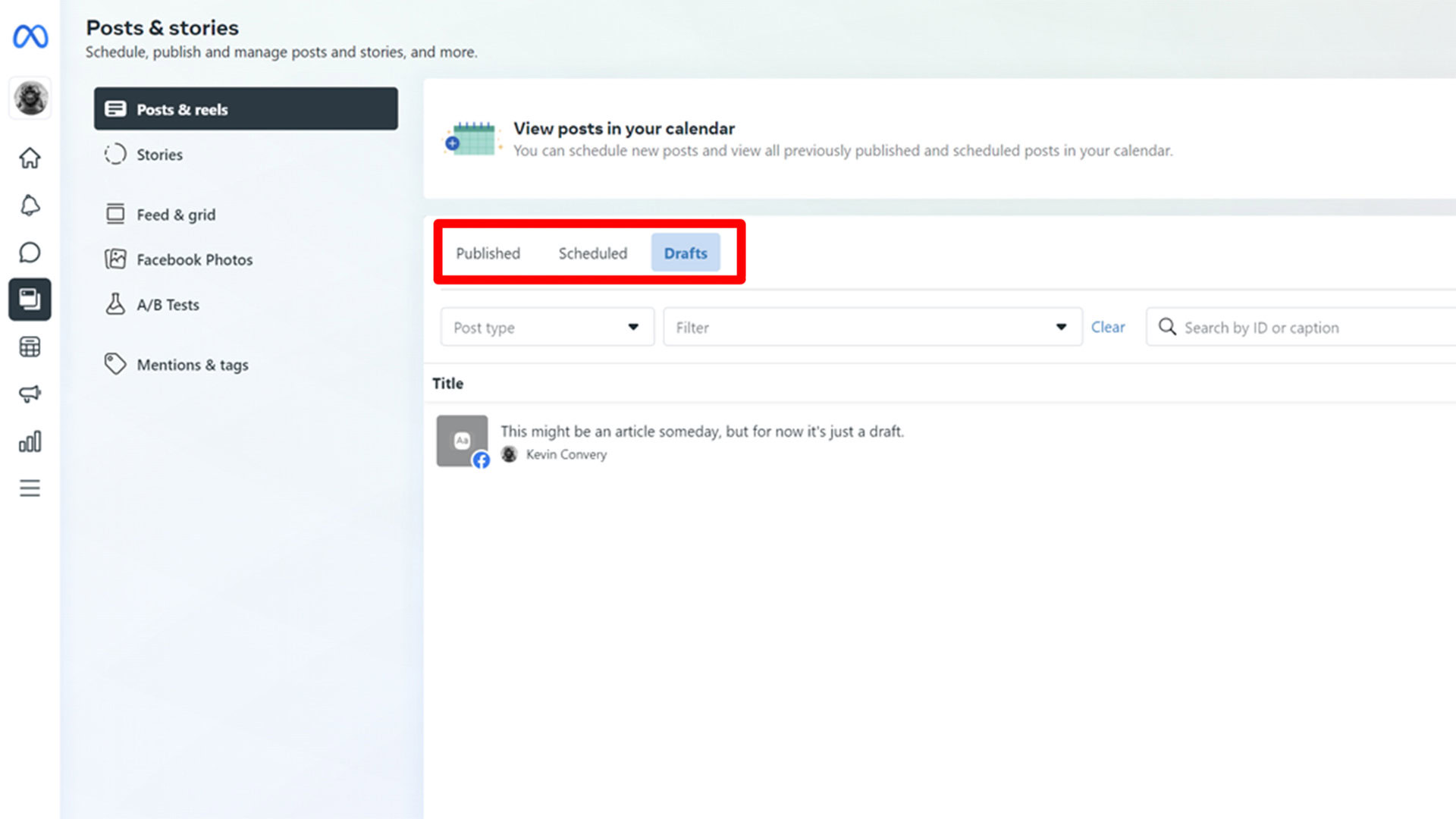1456x819 pixels.
Task: Switch to the Published tab
Action: coord(488,253)
